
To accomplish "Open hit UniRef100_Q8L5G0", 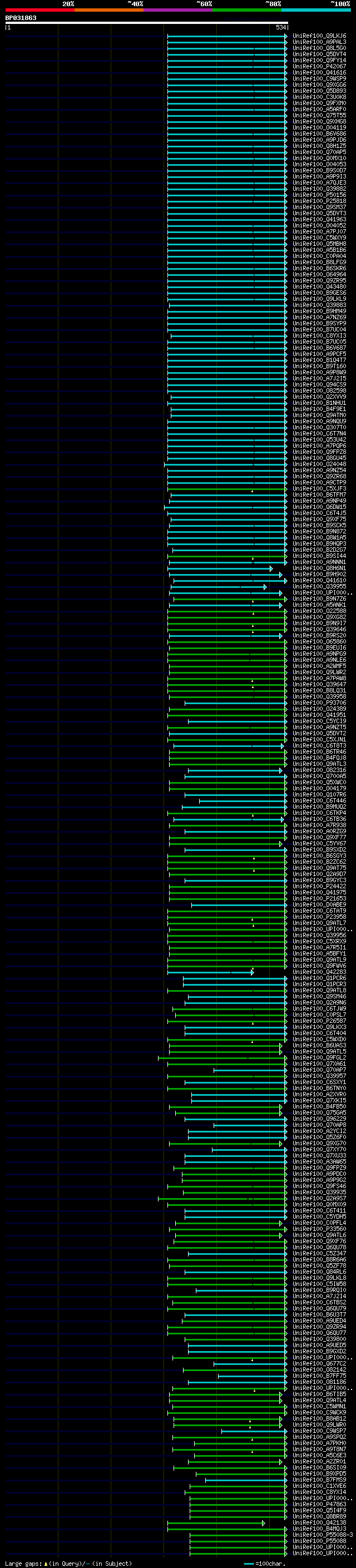I will pyautogui.click(x=319, y=48).
